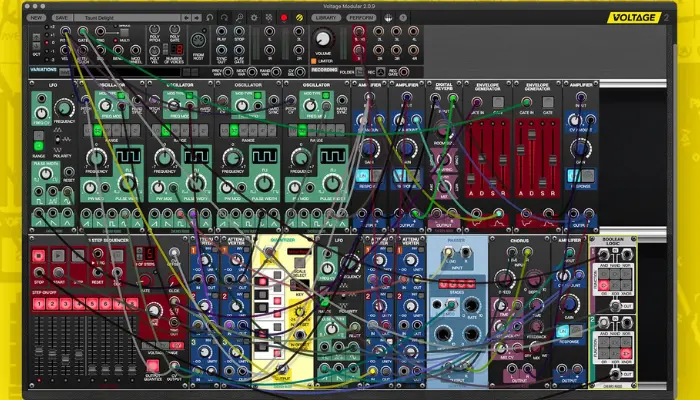Click the recording FOLDER icon
Image resolution: width=700 pixels, height=400 pixels.
point(360,72)
